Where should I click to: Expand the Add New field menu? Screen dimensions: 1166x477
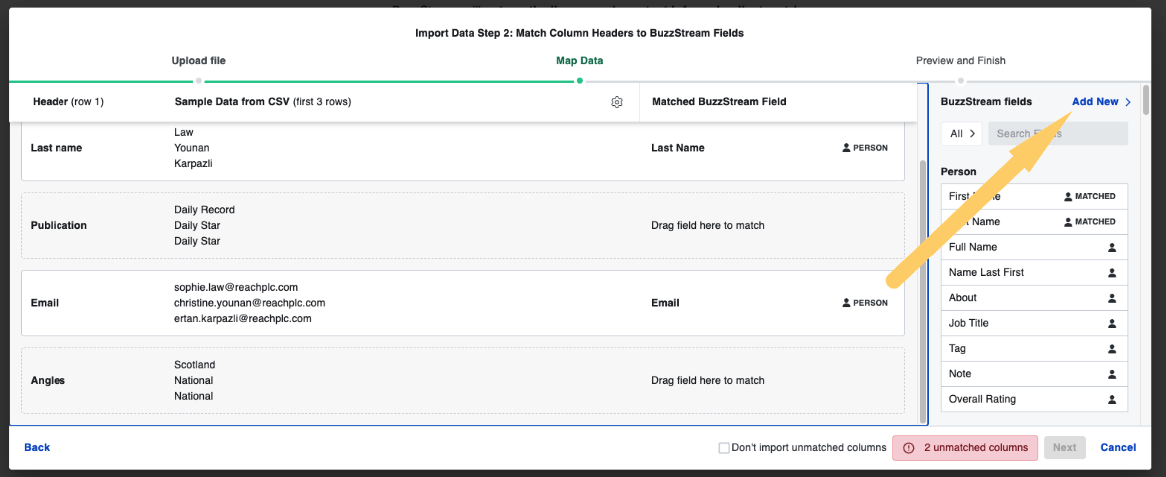1101,102
